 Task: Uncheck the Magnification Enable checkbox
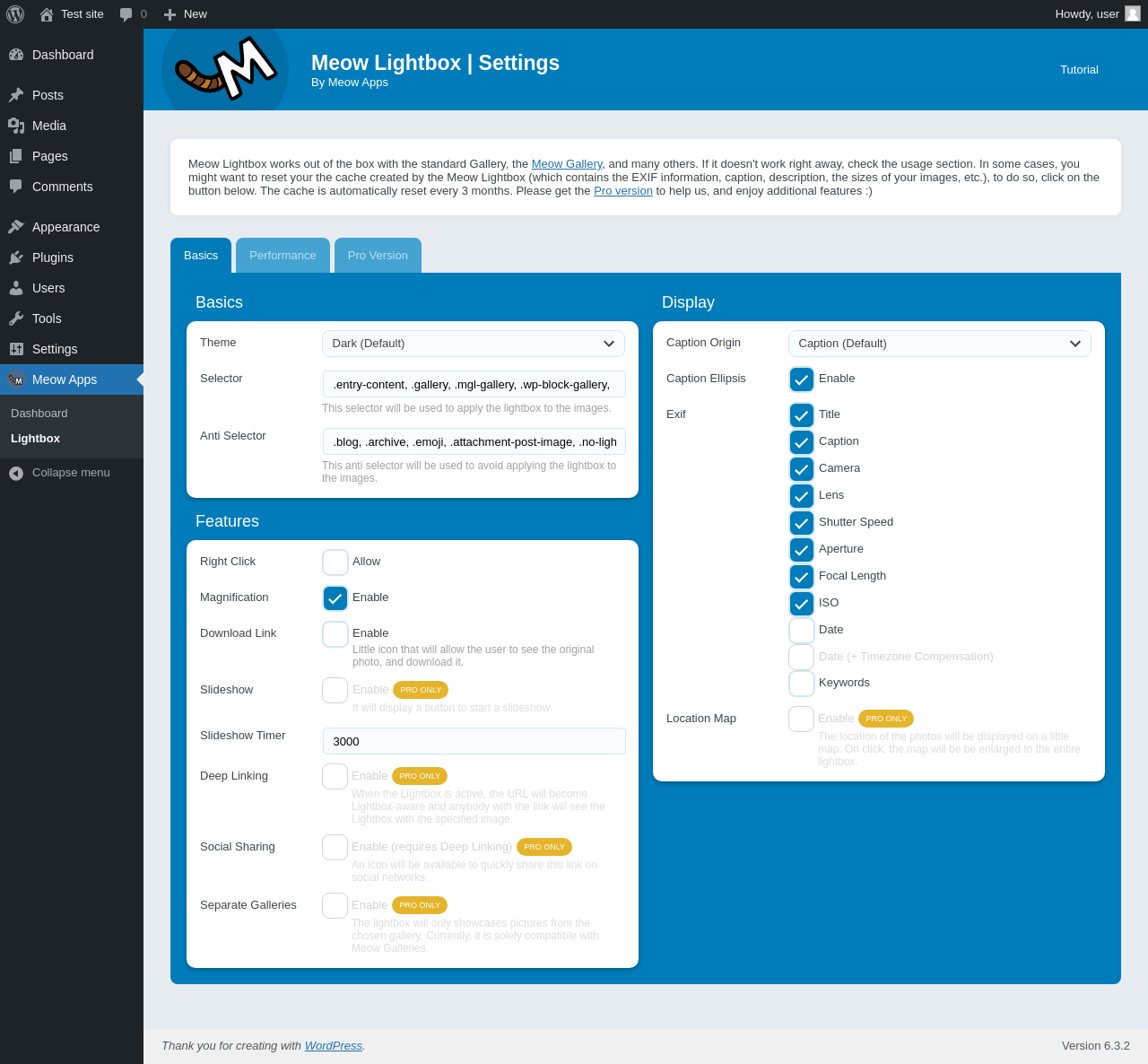point(335,598)
